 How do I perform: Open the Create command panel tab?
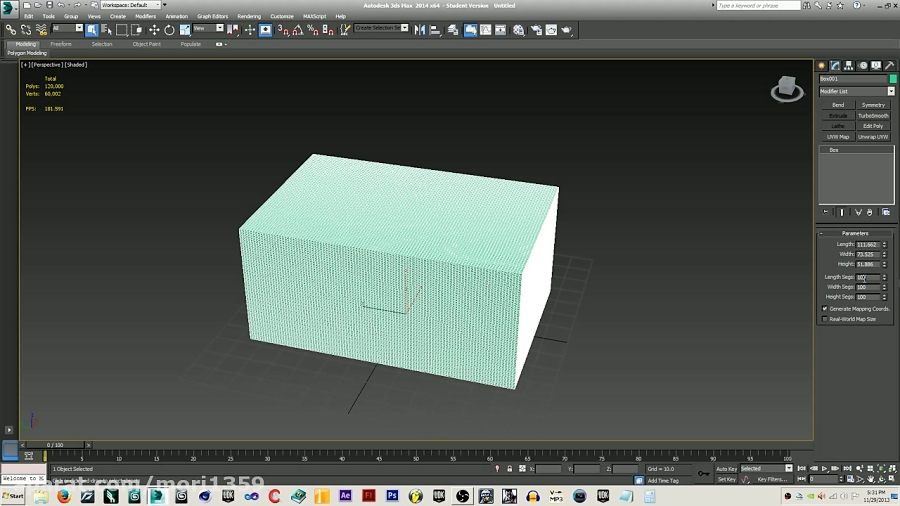coord(821,65)
